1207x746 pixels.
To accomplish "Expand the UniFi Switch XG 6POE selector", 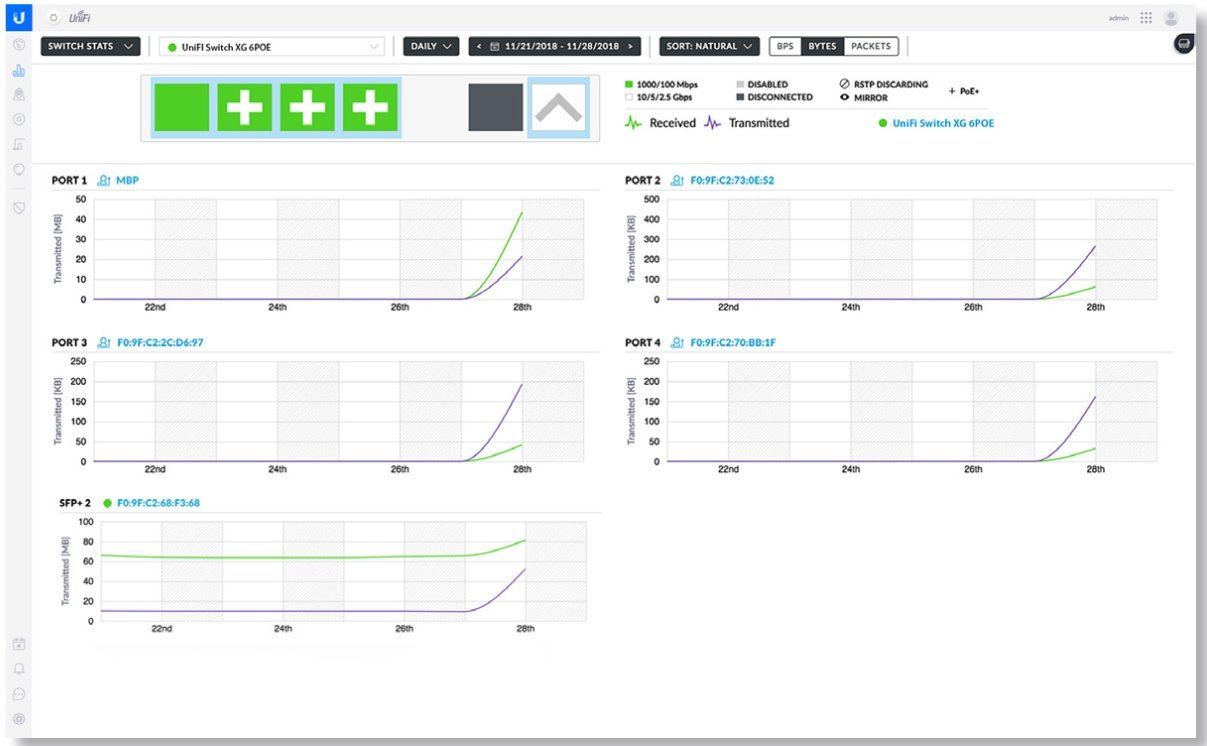I will point(272,47).
